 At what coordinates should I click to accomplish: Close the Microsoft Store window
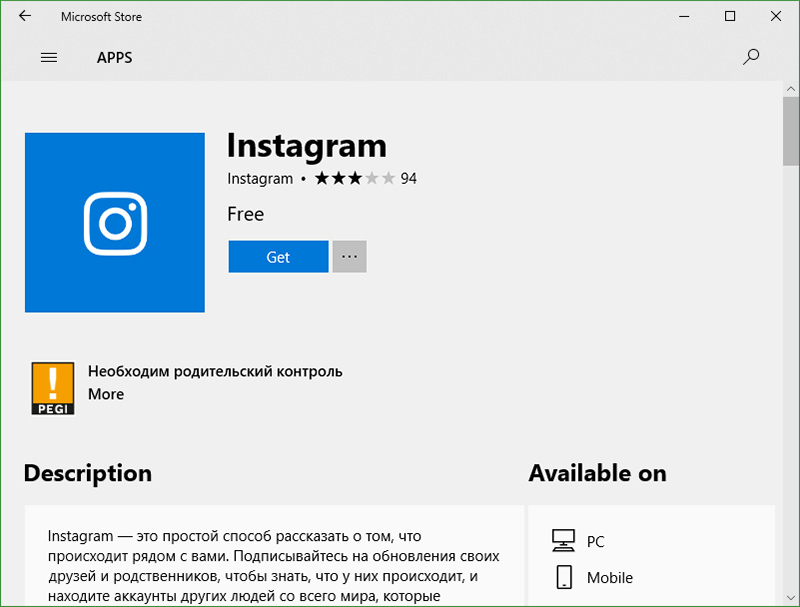[776, 16]
